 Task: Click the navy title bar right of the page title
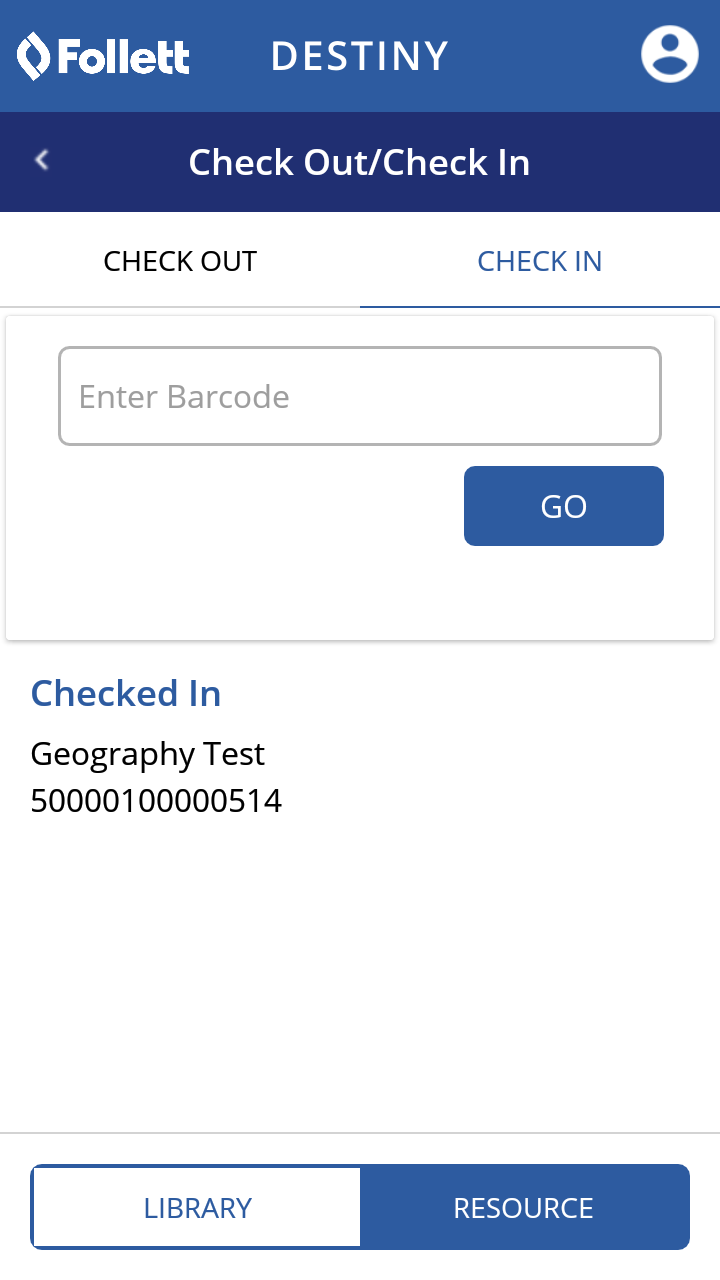click(x=630, y=162)
